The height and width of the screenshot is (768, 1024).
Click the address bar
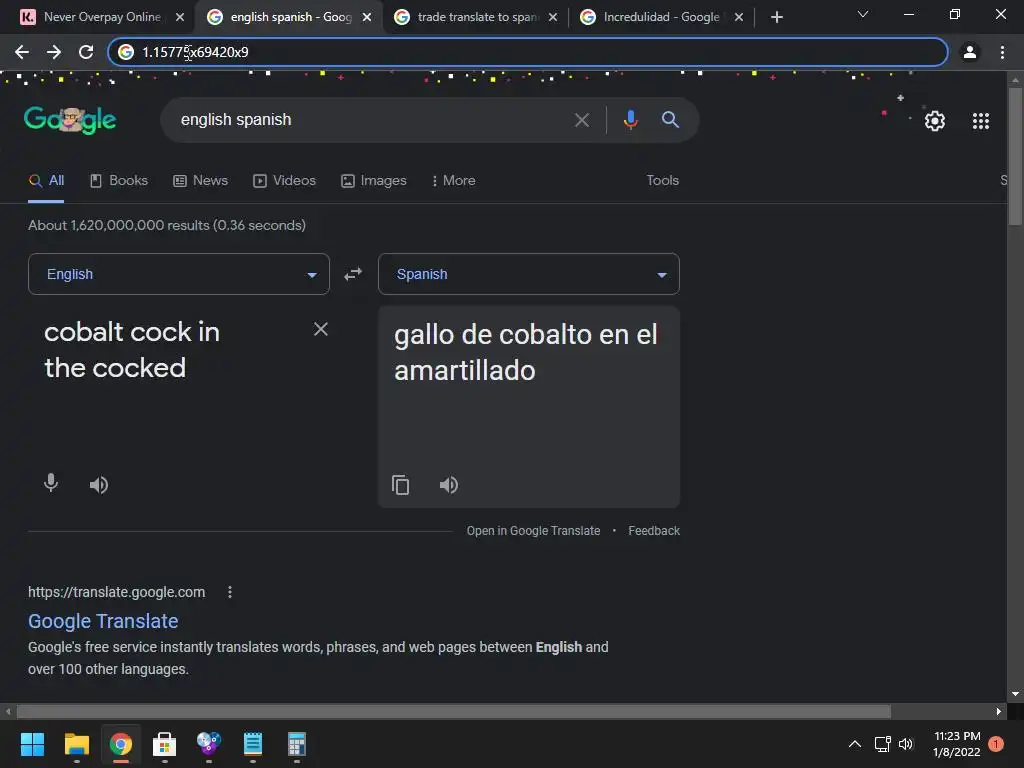pos(528,52)
